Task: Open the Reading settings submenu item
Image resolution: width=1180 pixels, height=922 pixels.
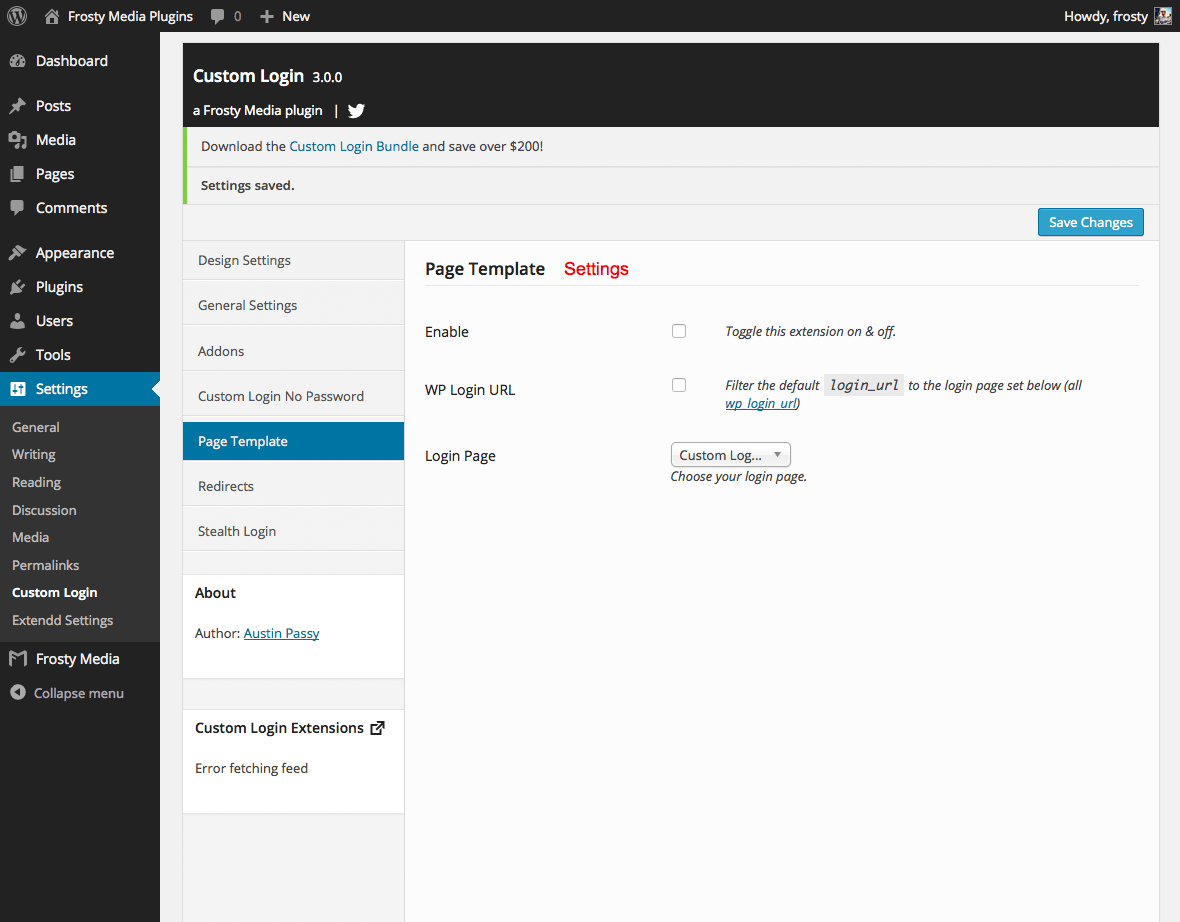Action: [x=36, y=482]
